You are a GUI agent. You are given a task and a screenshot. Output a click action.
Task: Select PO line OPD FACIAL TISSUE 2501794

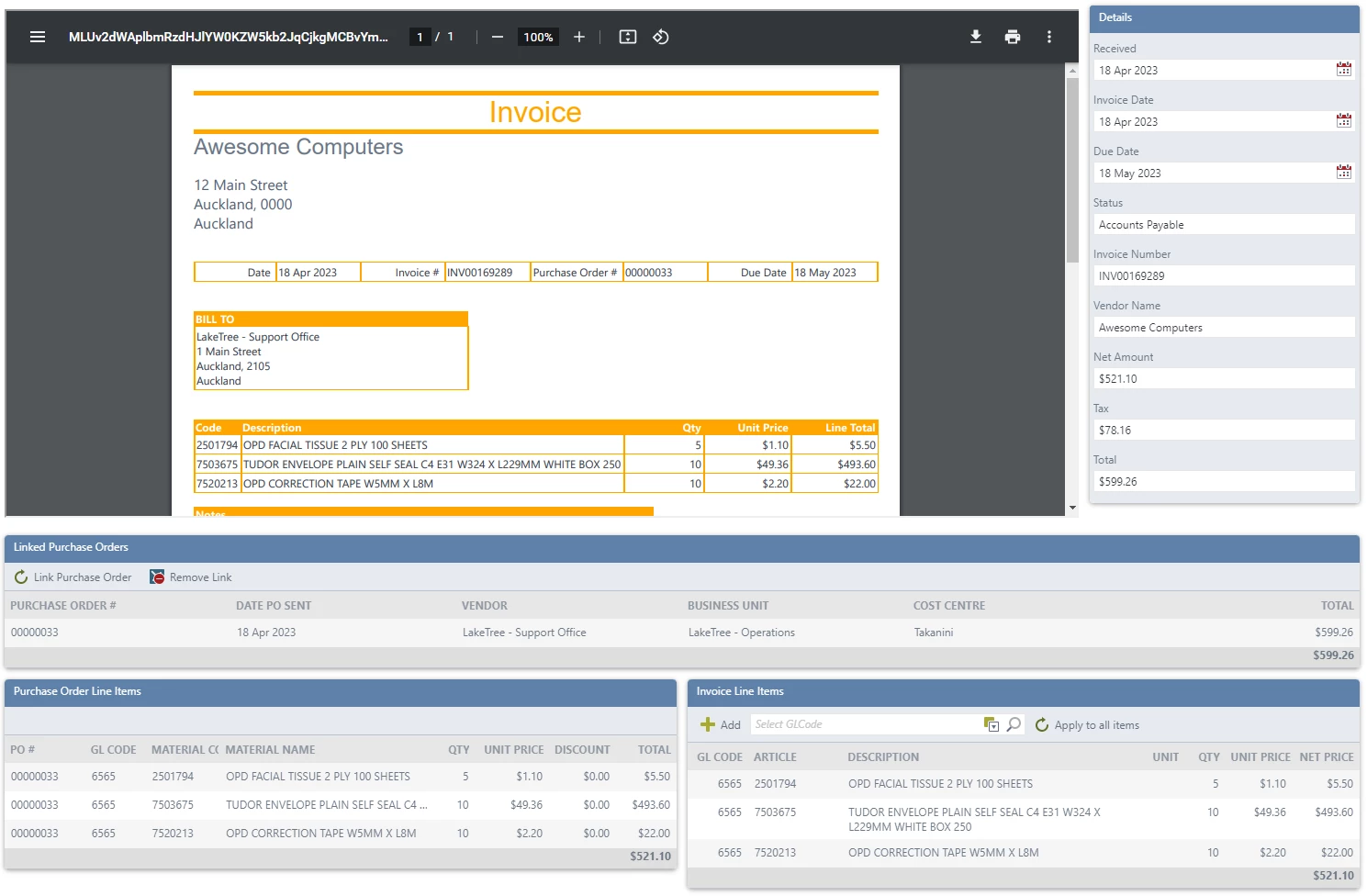(341, 777)
